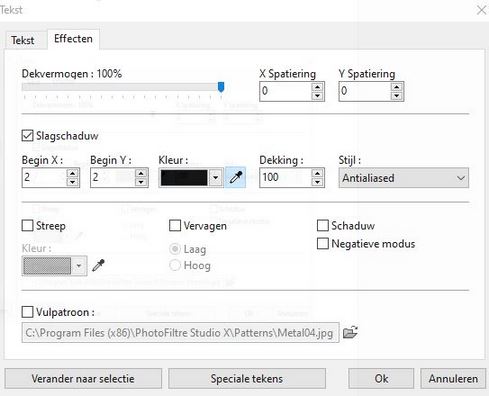Screen dimensions: 489x396
Task: Uncheck the Slagschaduw checkbox
Action: (27, 136)
